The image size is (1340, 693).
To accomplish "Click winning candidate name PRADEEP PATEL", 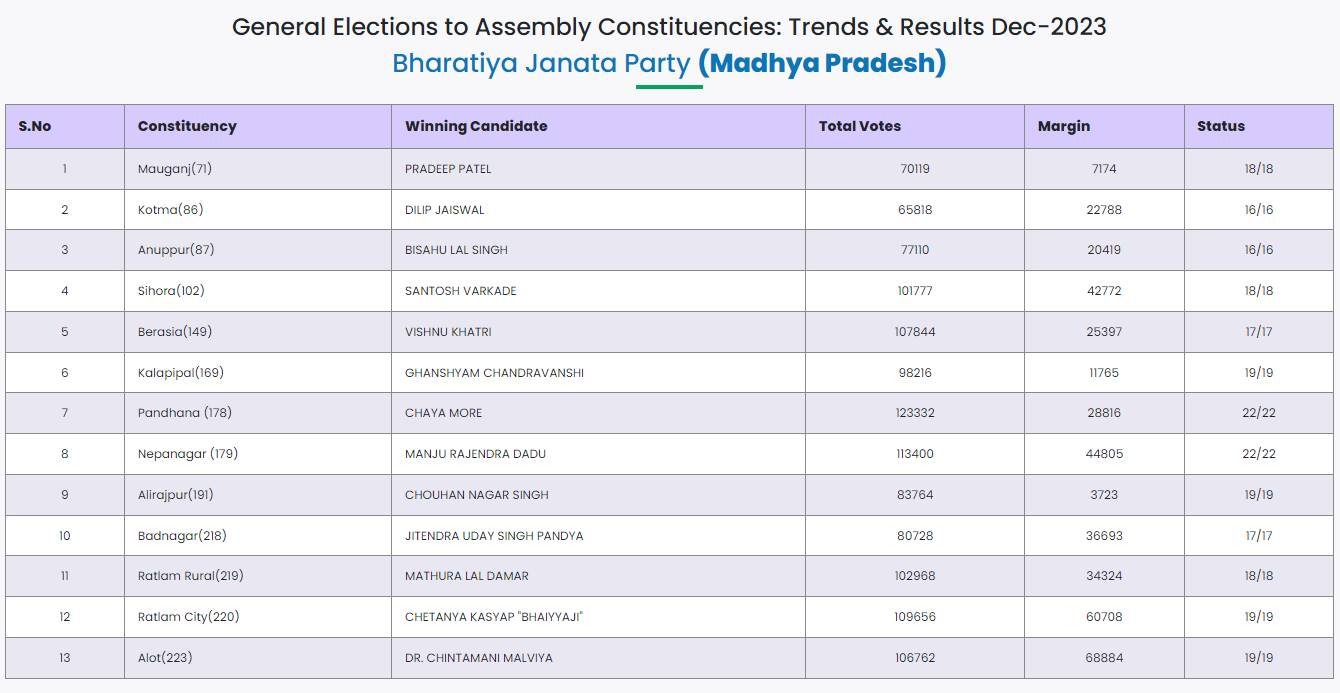I will pos(448,169).
